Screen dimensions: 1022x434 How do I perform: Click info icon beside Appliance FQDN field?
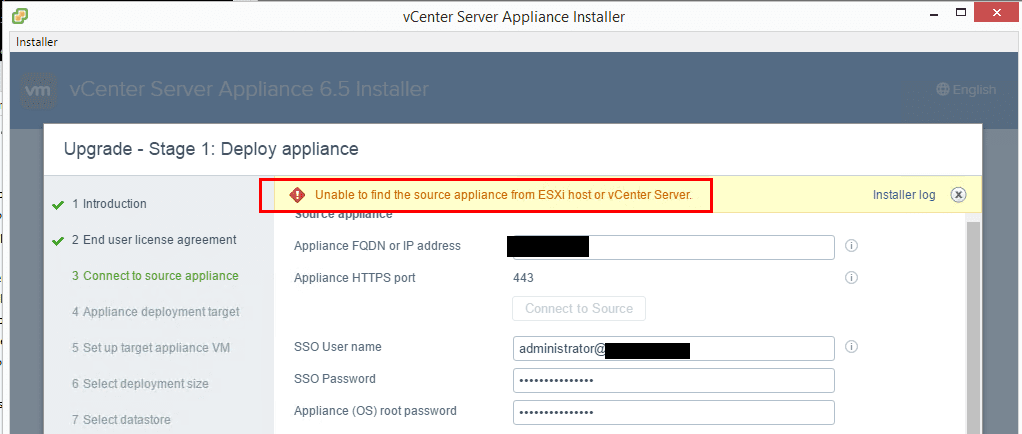pos(852,246)
